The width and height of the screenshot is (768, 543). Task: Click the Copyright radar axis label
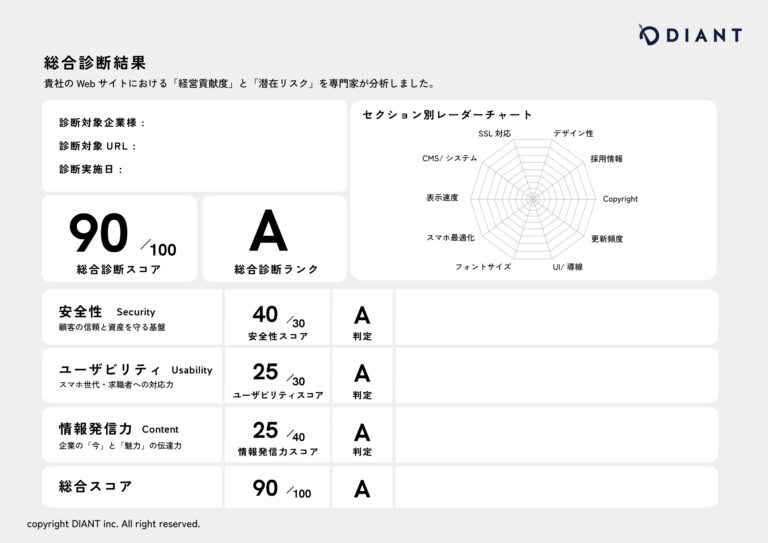620,199
